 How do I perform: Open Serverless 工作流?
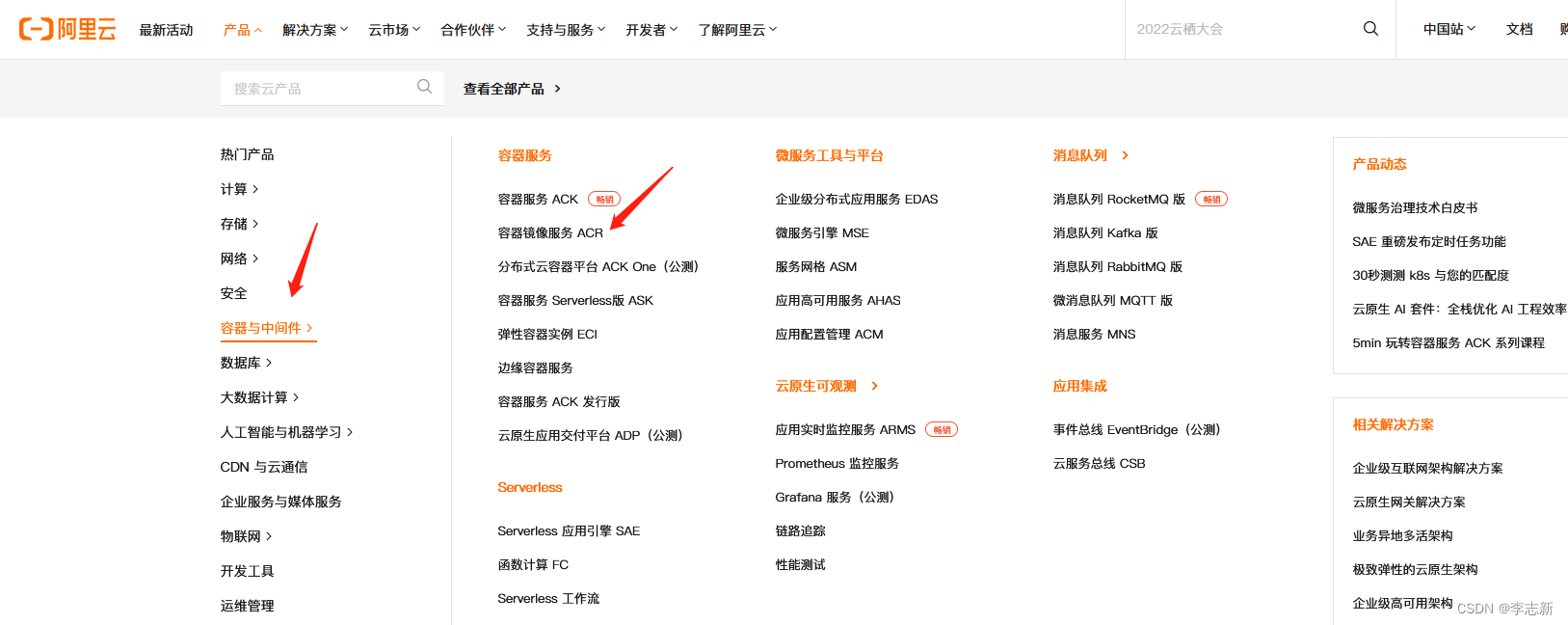pyautogui.click(x=548, y=599)
